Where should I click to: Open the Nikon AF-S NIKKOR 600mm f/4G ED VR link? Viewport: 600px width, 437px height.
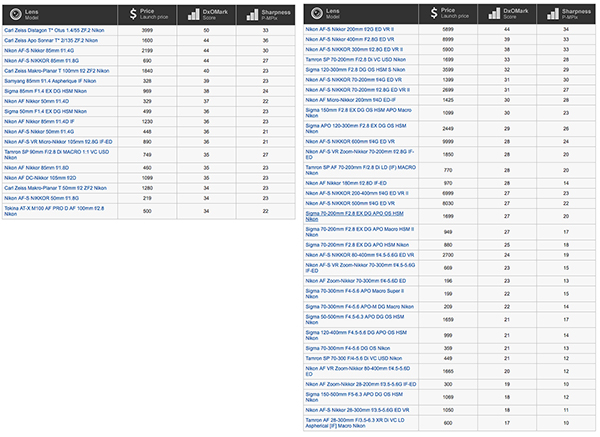coord(350,141)
